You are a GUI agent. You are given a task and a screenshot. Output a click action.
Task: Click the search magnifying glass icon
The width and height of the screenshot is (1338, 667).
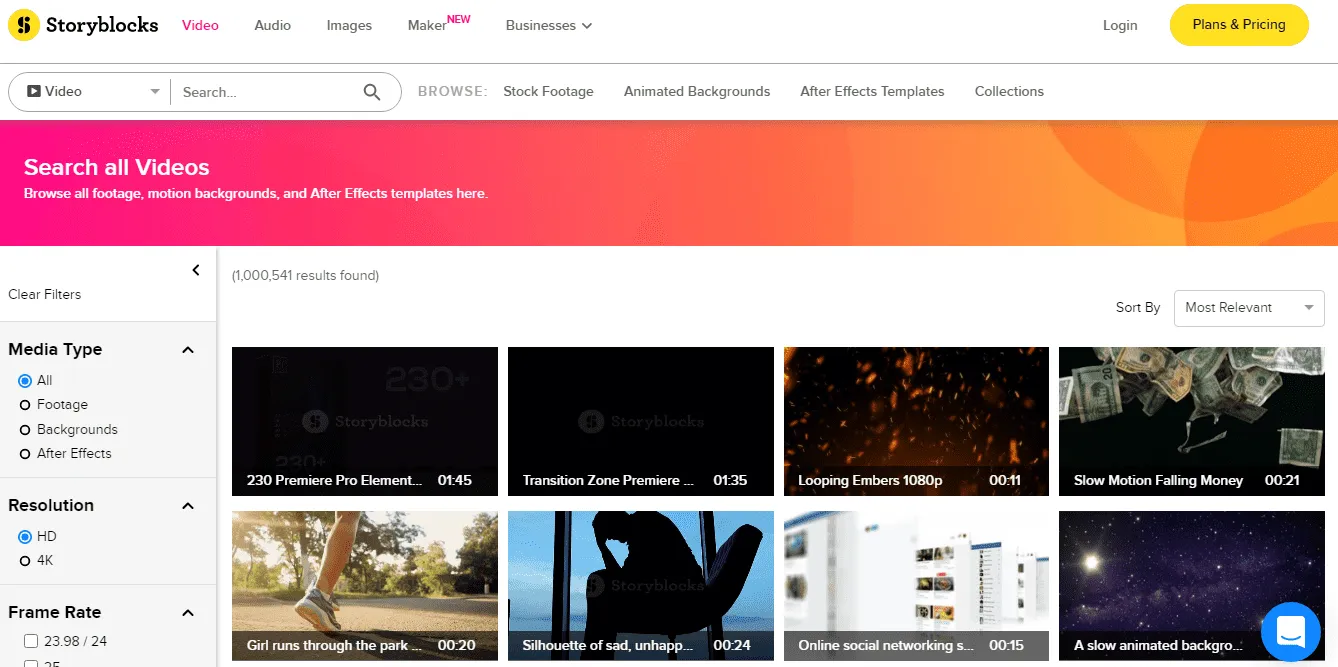tap(372, 92)
